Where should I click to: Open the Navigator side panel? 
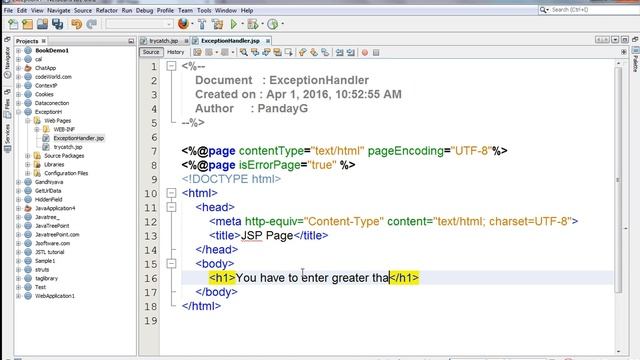coord(7,62)
